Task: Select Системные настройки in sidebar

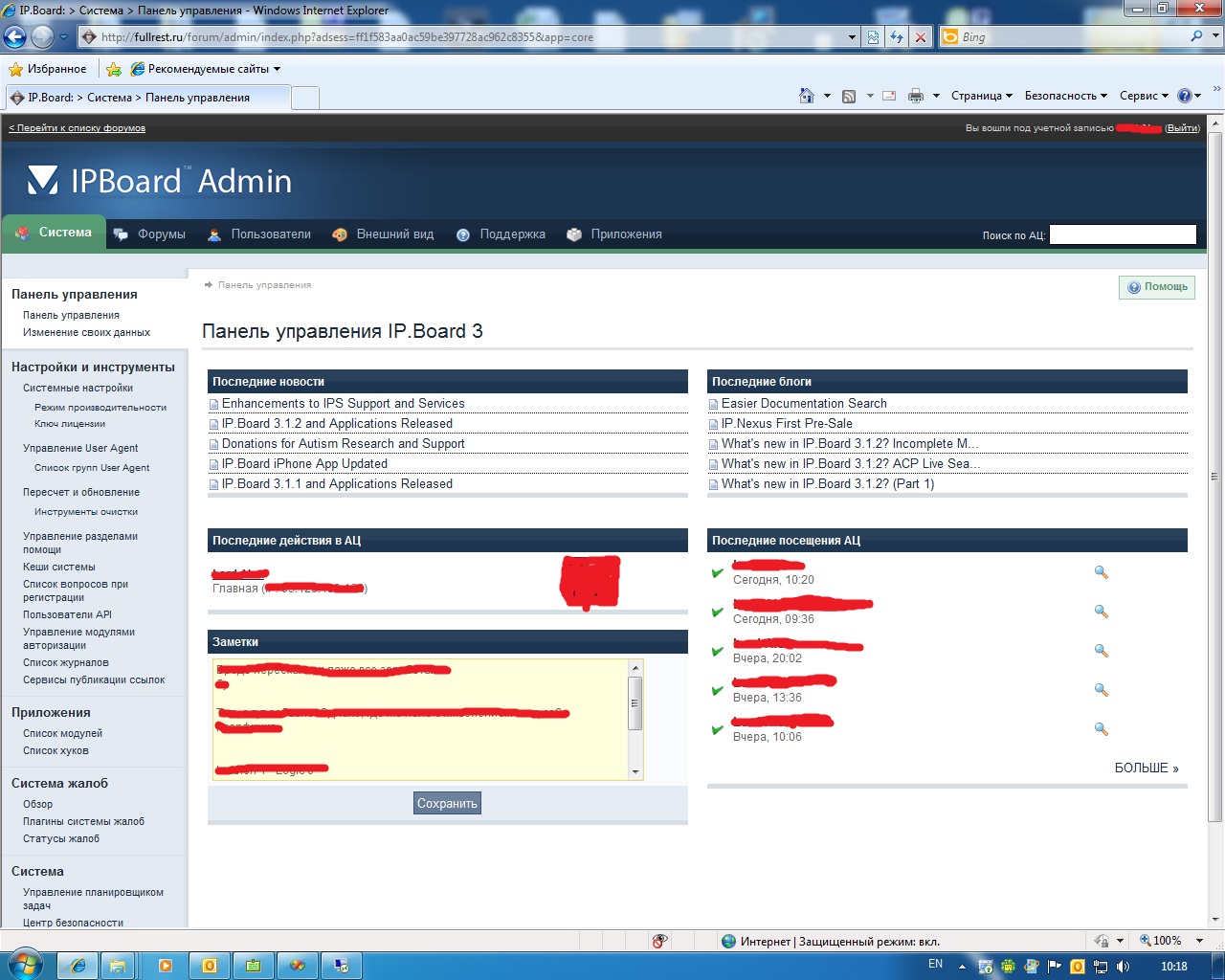Action: 78,389
